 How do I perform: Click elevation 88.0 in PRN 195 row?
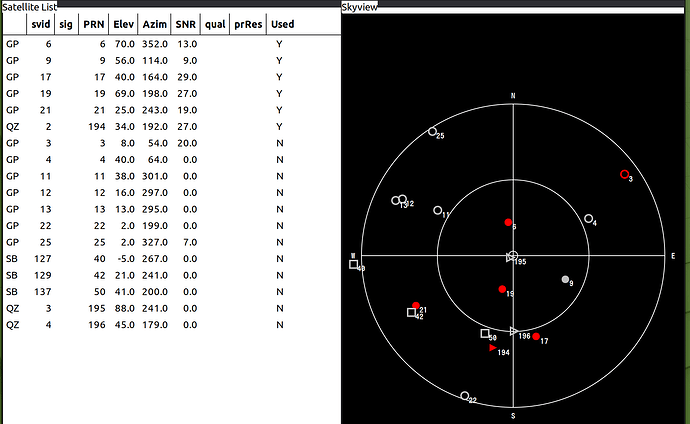[125, 308]
